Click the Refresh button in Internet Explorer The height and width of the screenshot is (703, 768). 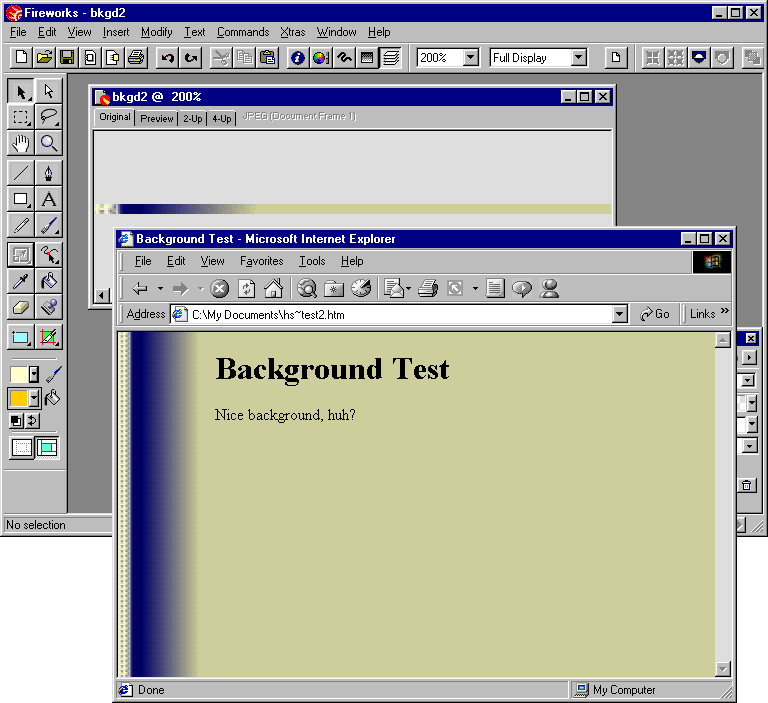coord(246,289)
